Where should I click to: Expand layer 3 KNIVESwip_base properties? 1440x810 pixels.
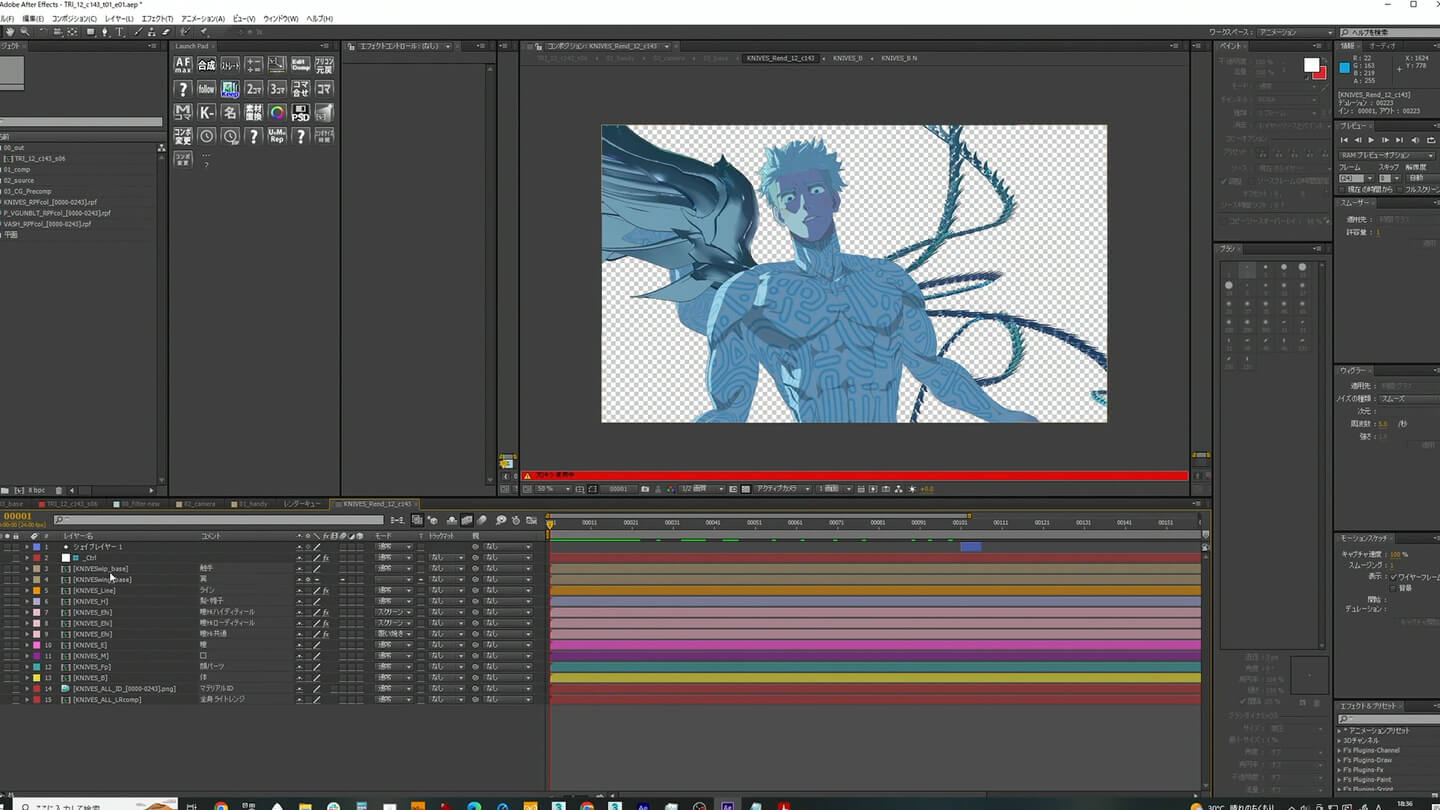[x=27, y=569]
